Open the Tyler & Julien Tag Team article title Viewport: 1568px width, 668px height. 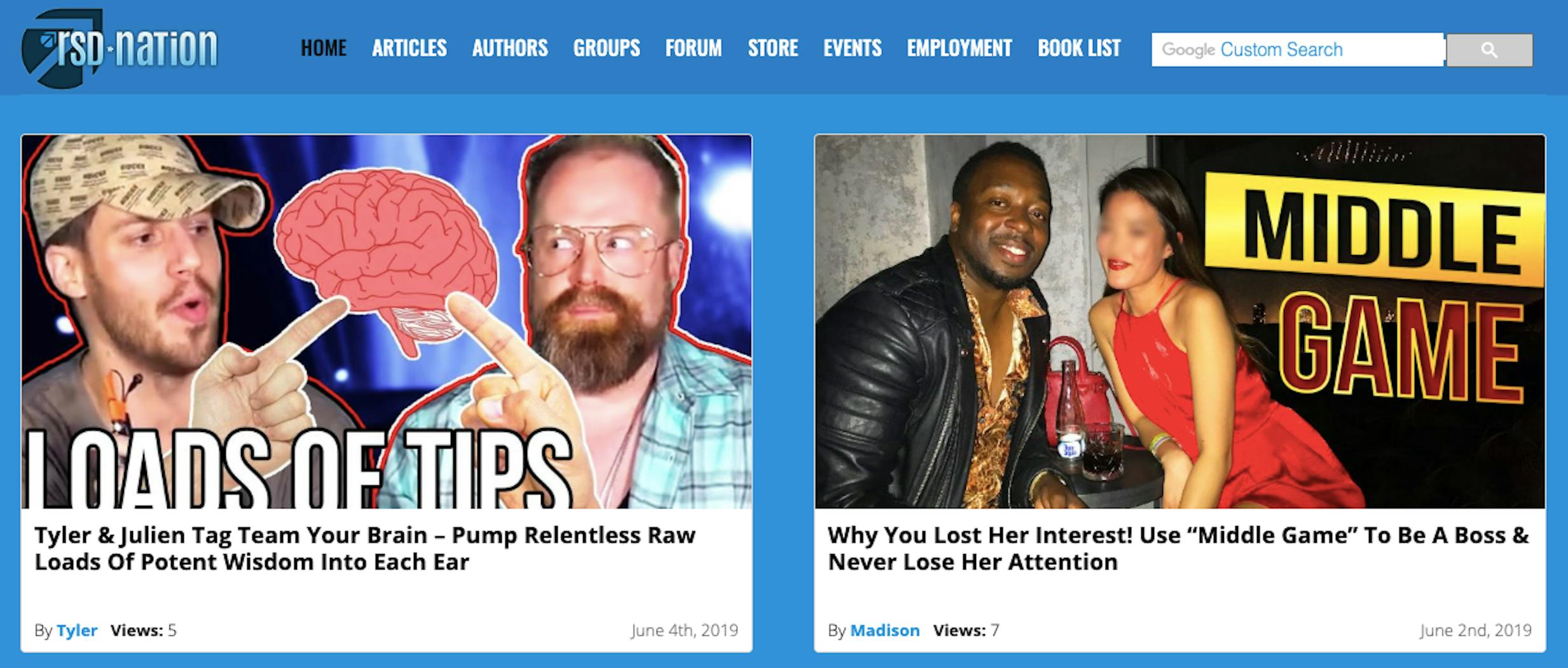(x=365, y=548)
